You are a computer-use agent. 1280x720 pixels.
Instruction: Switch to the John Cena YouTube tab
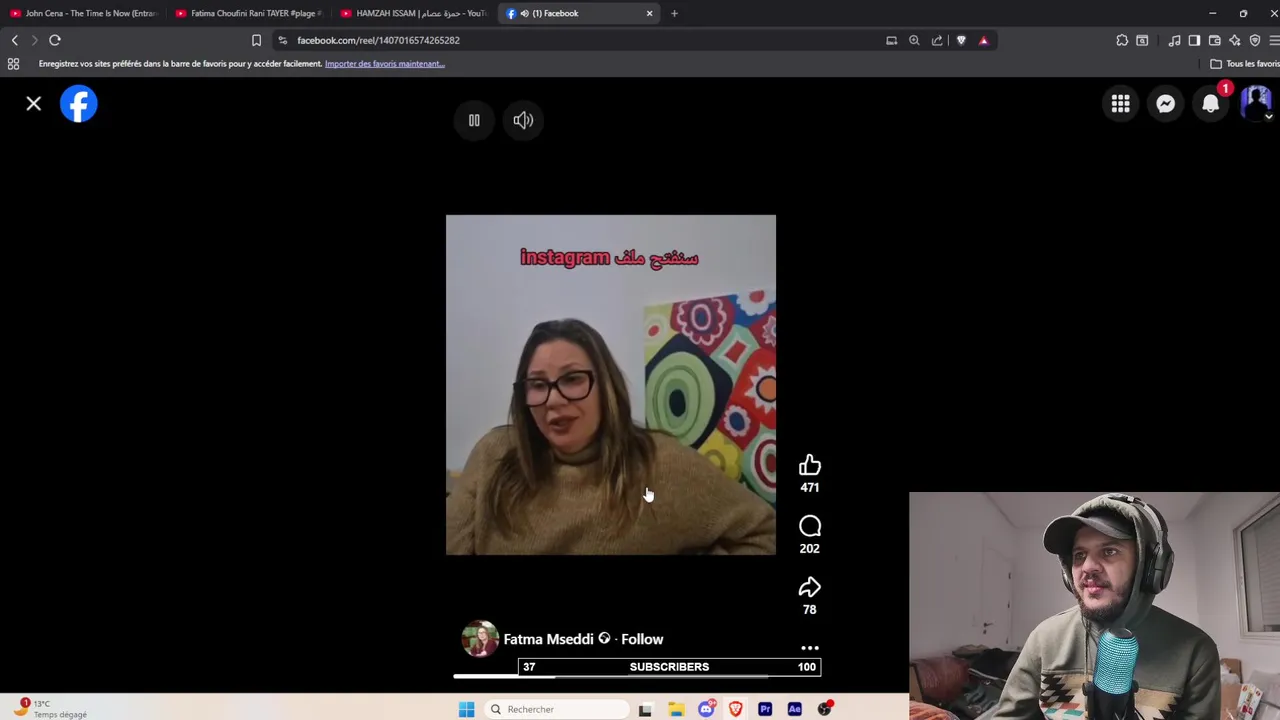tap(83, 13)
